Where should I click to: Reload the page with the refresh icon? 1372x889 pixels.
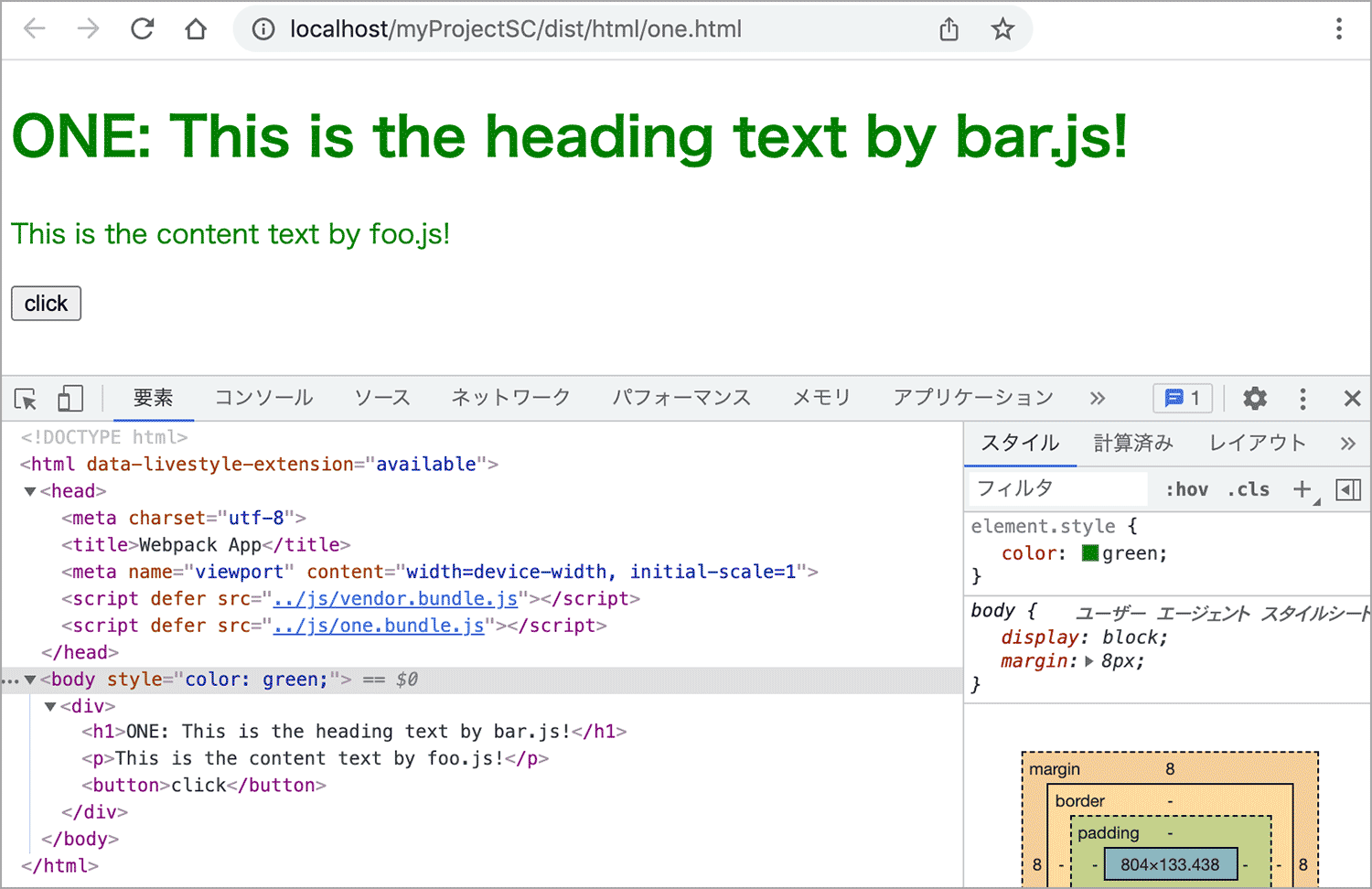pos(143,29)
